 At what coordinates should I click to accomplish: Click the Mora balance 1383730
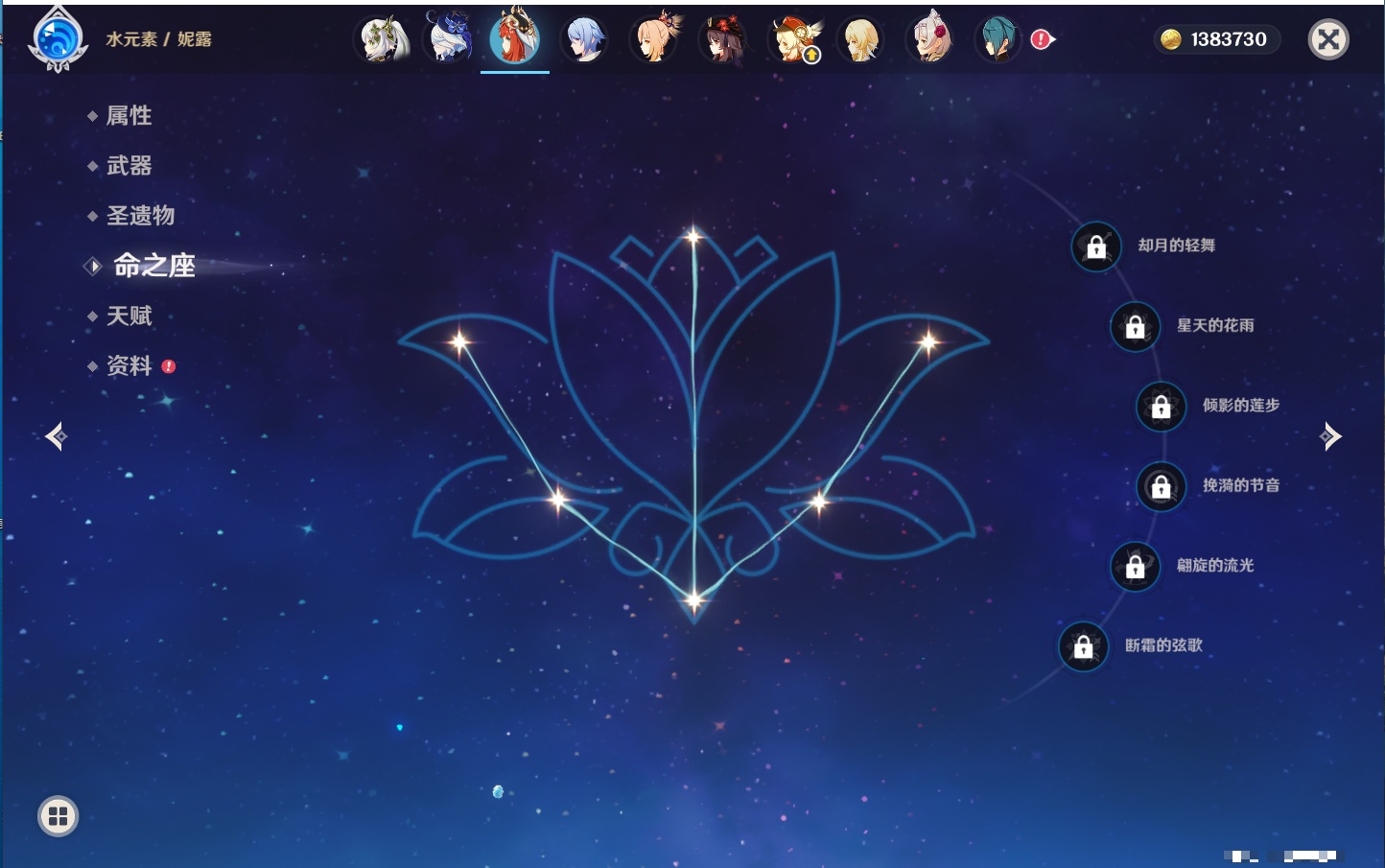1229,39
